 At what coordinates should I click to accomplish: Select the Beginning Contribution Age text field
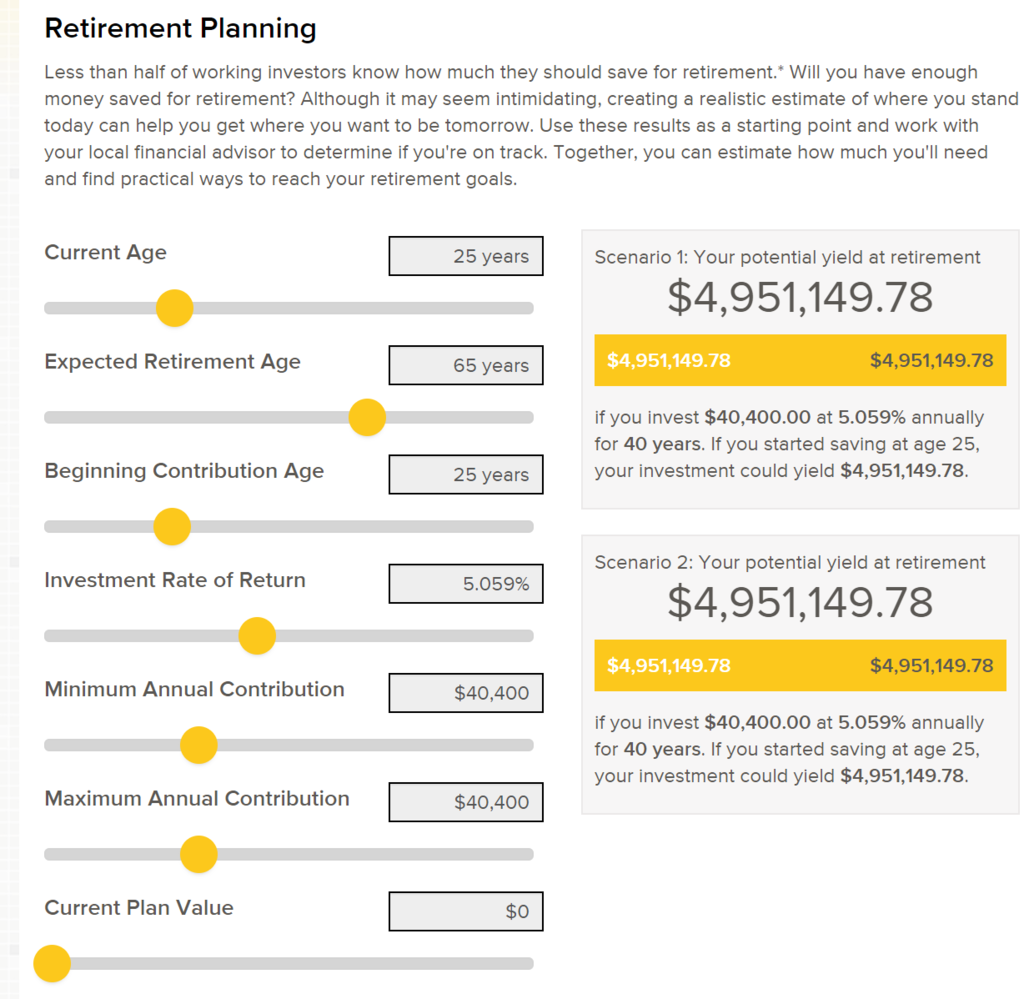(x=466, y=475)
